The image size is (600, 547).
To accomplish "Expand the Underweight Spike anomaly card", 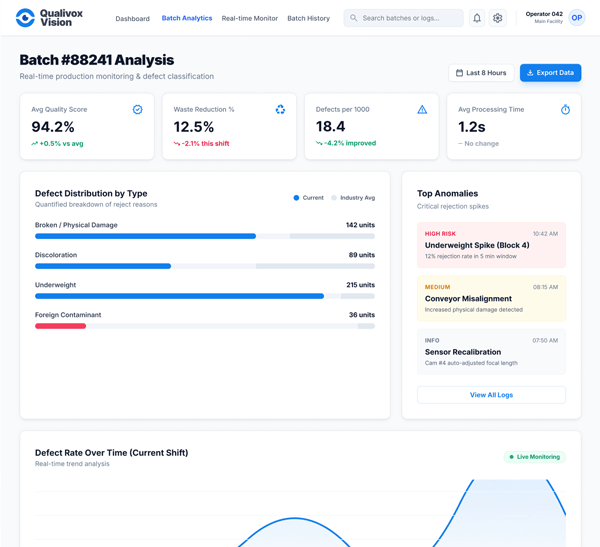I will [x=491, y=245].
